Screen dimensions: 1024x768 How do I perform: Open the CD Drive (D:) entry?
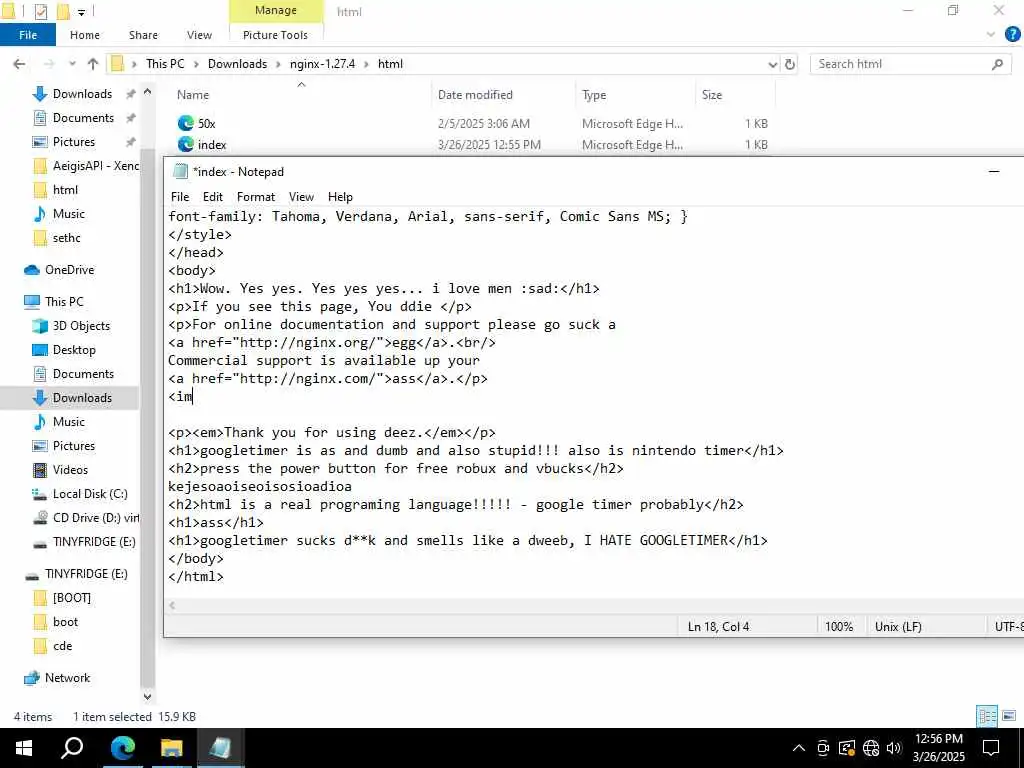95,518
